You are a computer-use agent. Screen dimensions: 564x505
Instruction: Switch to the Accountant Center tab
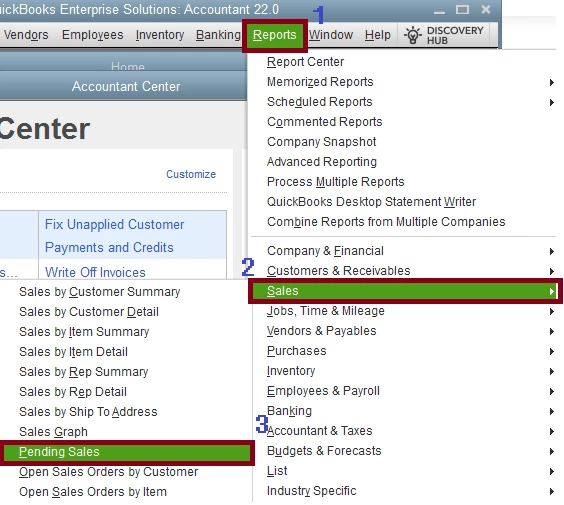[x=126, y=86]
